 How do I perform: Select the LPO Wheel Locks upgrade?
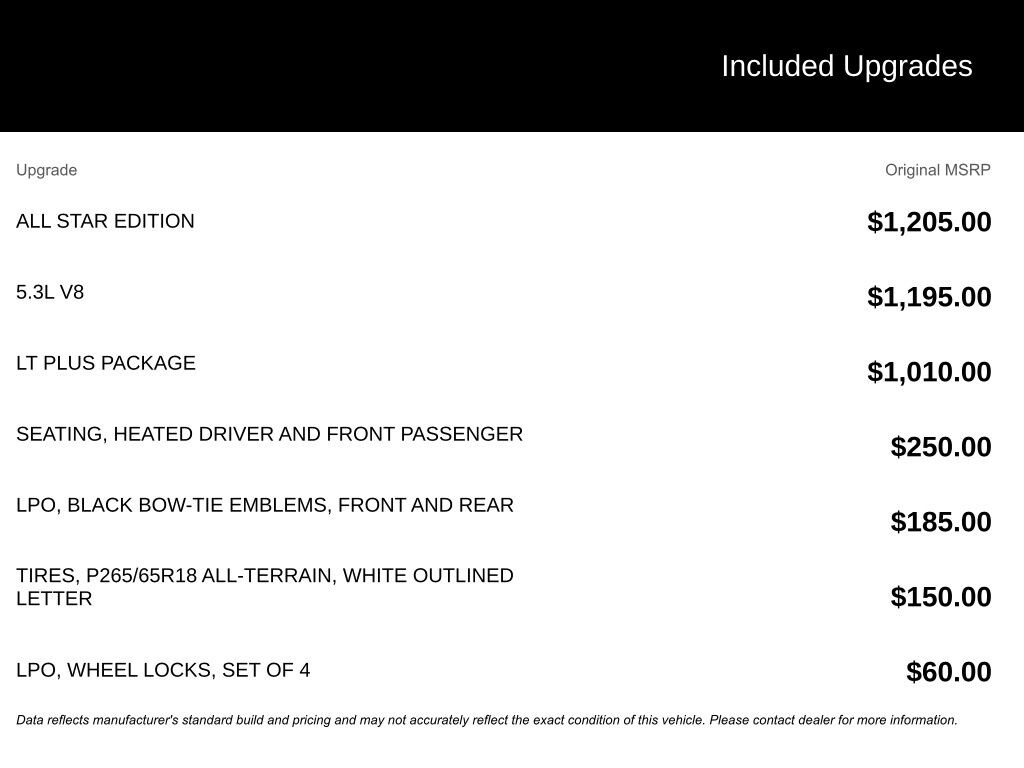coord(163,670)
